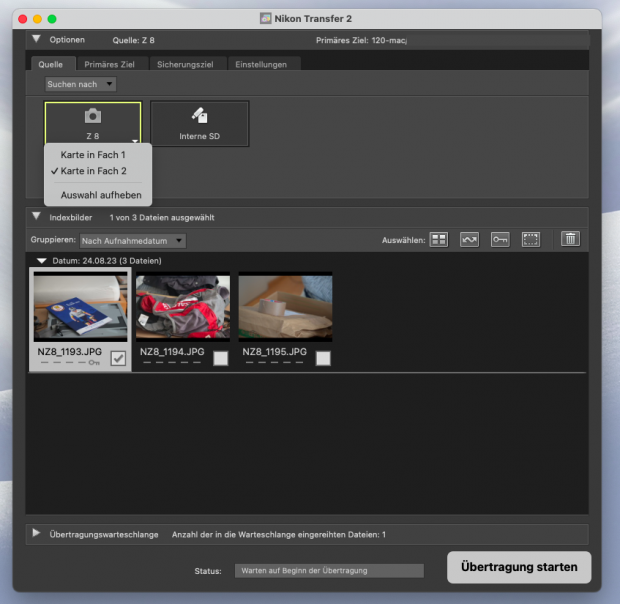Screen dimensions: 620x604
Task: Click the select marked images icon
Action: 469,240
